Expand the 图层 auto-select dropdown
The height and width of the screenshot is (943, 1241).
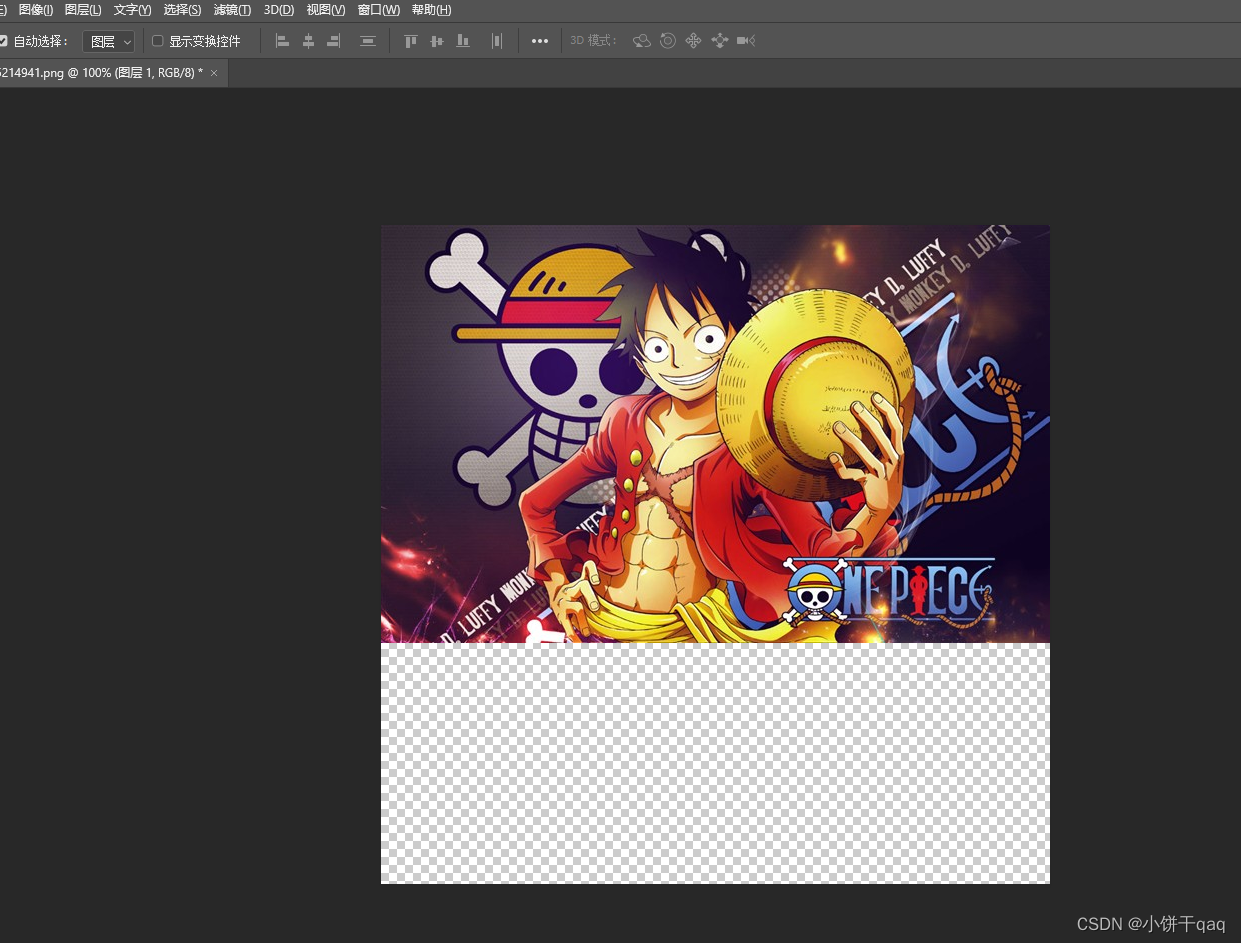pyautogui.click(x=108, y=41)
